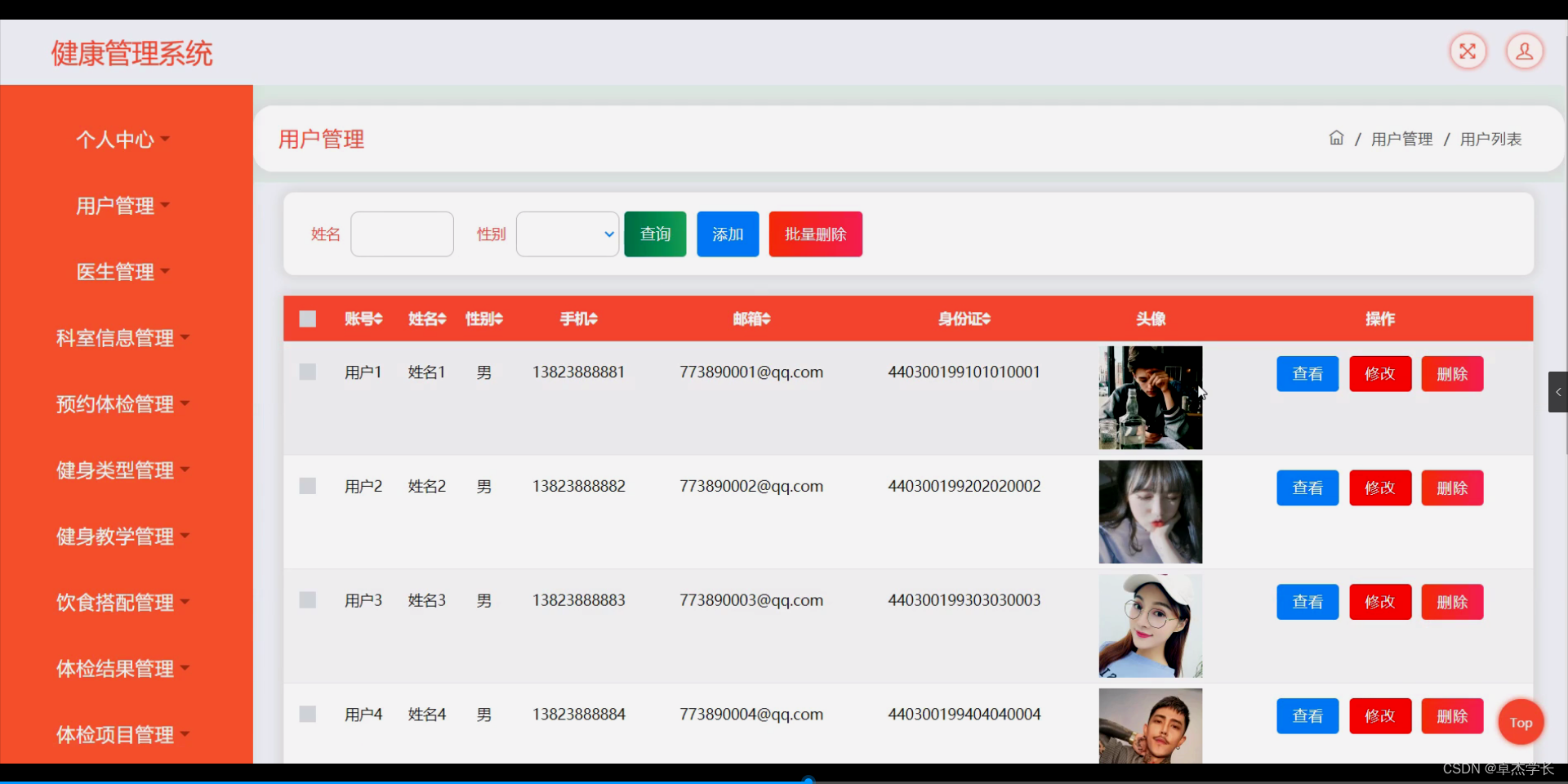Click the 批量删除 batch delete button
Screen dimensions: 1568x784
coord(814,234)
